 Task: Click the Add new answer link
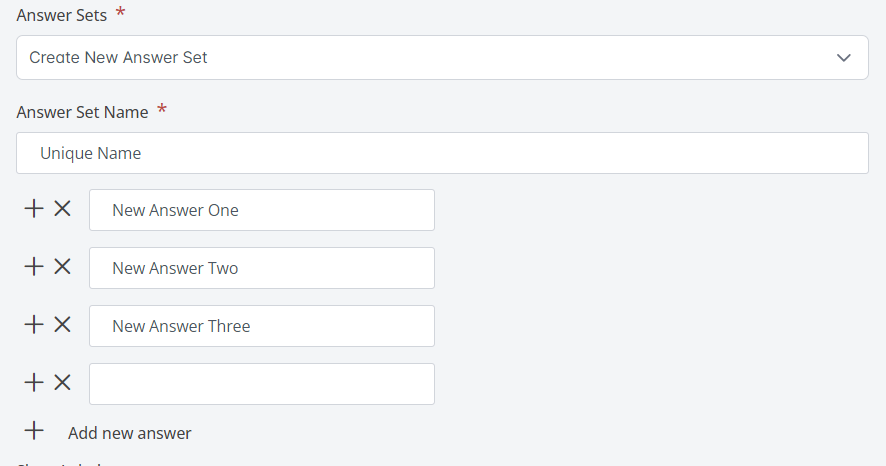(x=130, y=433)
